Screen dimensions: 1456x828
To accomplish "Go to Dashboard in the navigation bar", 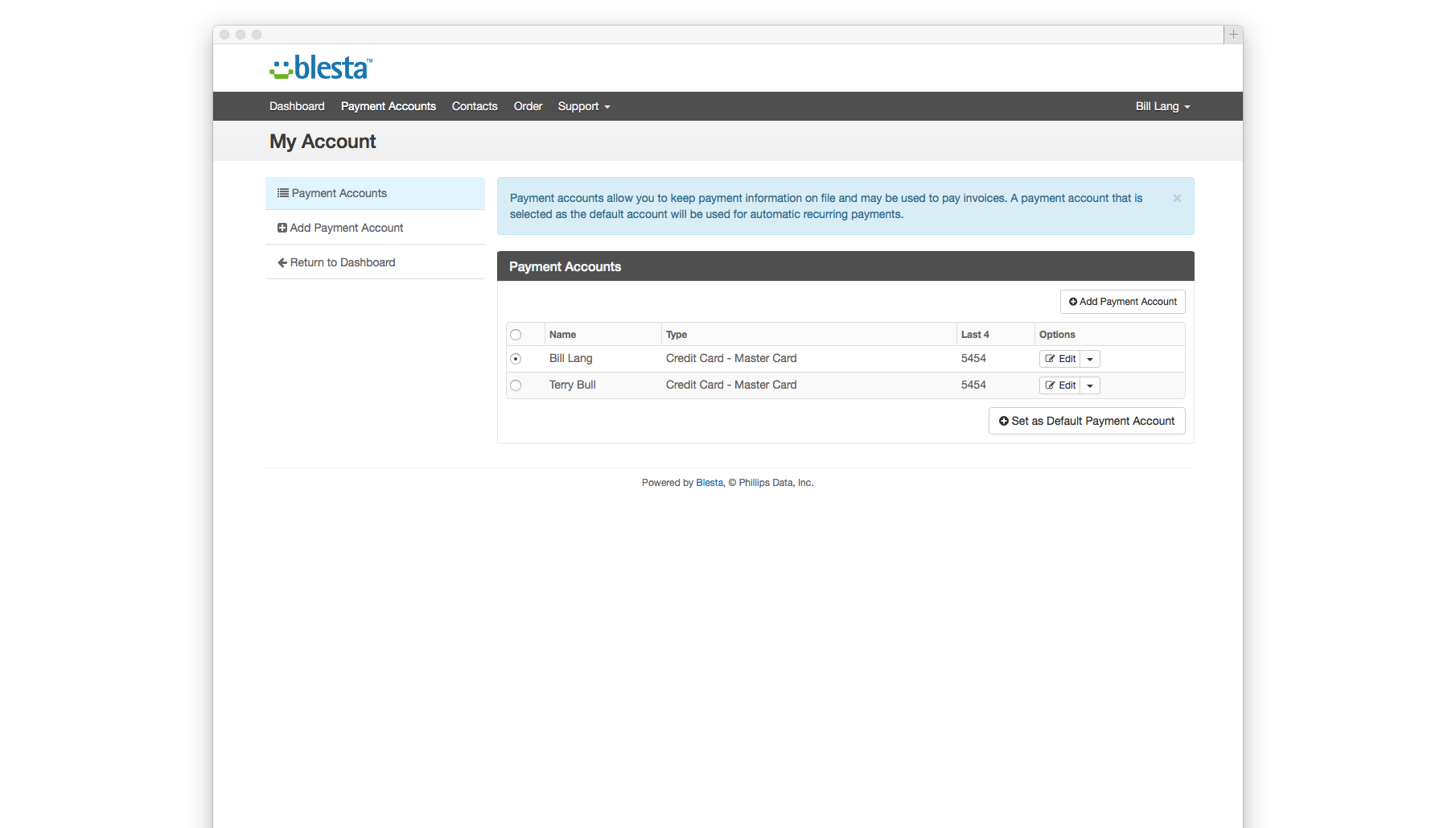I will [x=297, y=107].
